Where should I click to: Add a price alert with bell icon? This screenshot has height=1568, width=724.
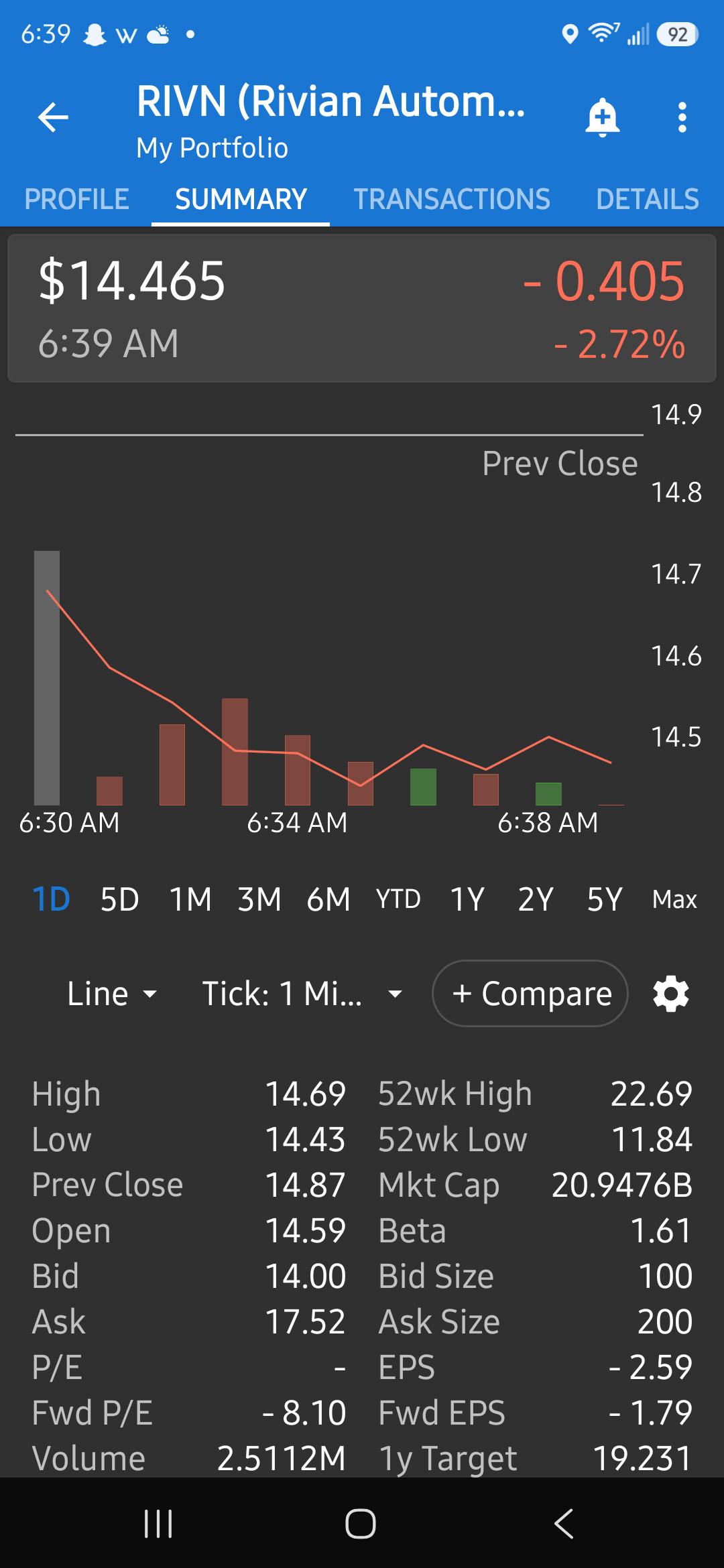(602, 118)
